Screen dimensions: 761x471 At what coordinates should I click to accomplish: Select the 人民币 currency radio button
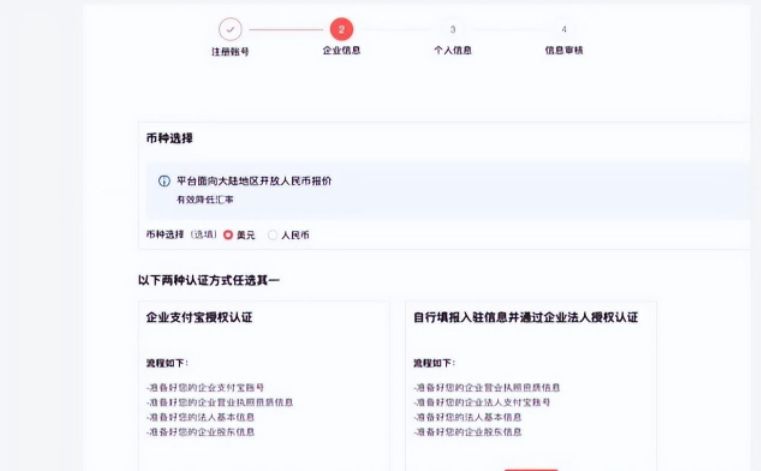click(x=273, y=235)
